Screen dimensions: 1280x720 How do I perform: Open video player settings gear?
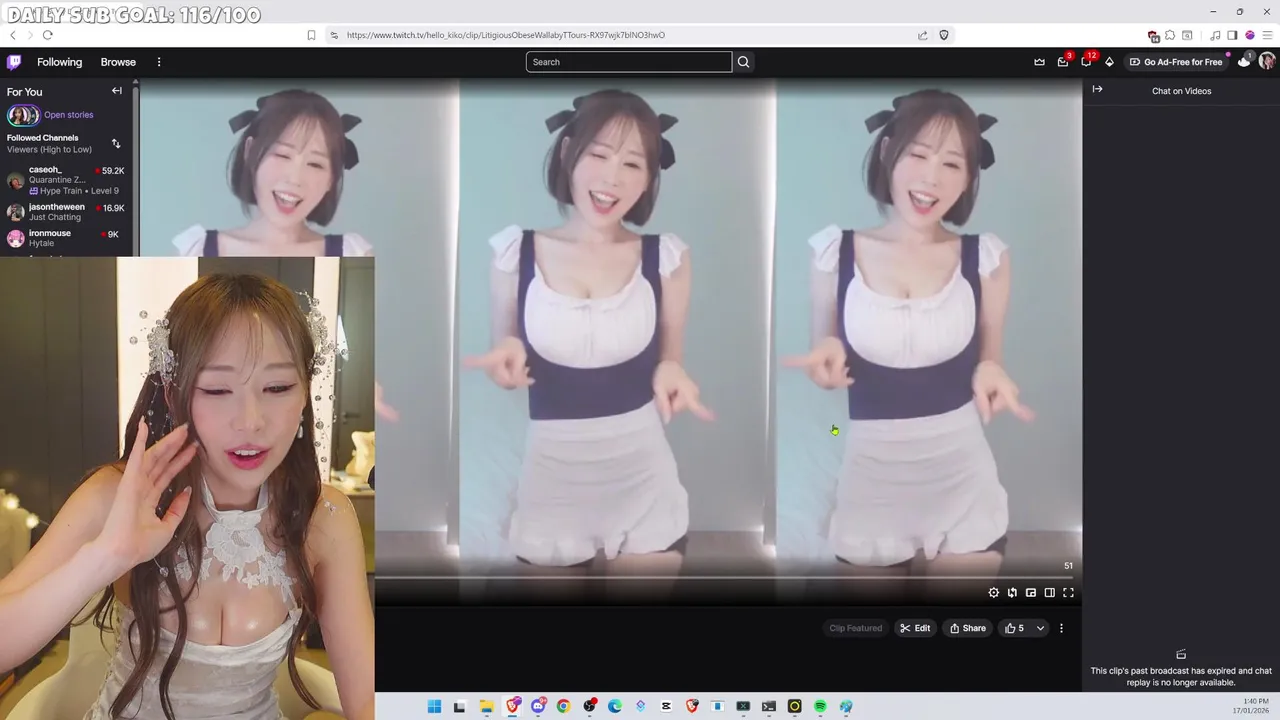[x=993, y=593]
